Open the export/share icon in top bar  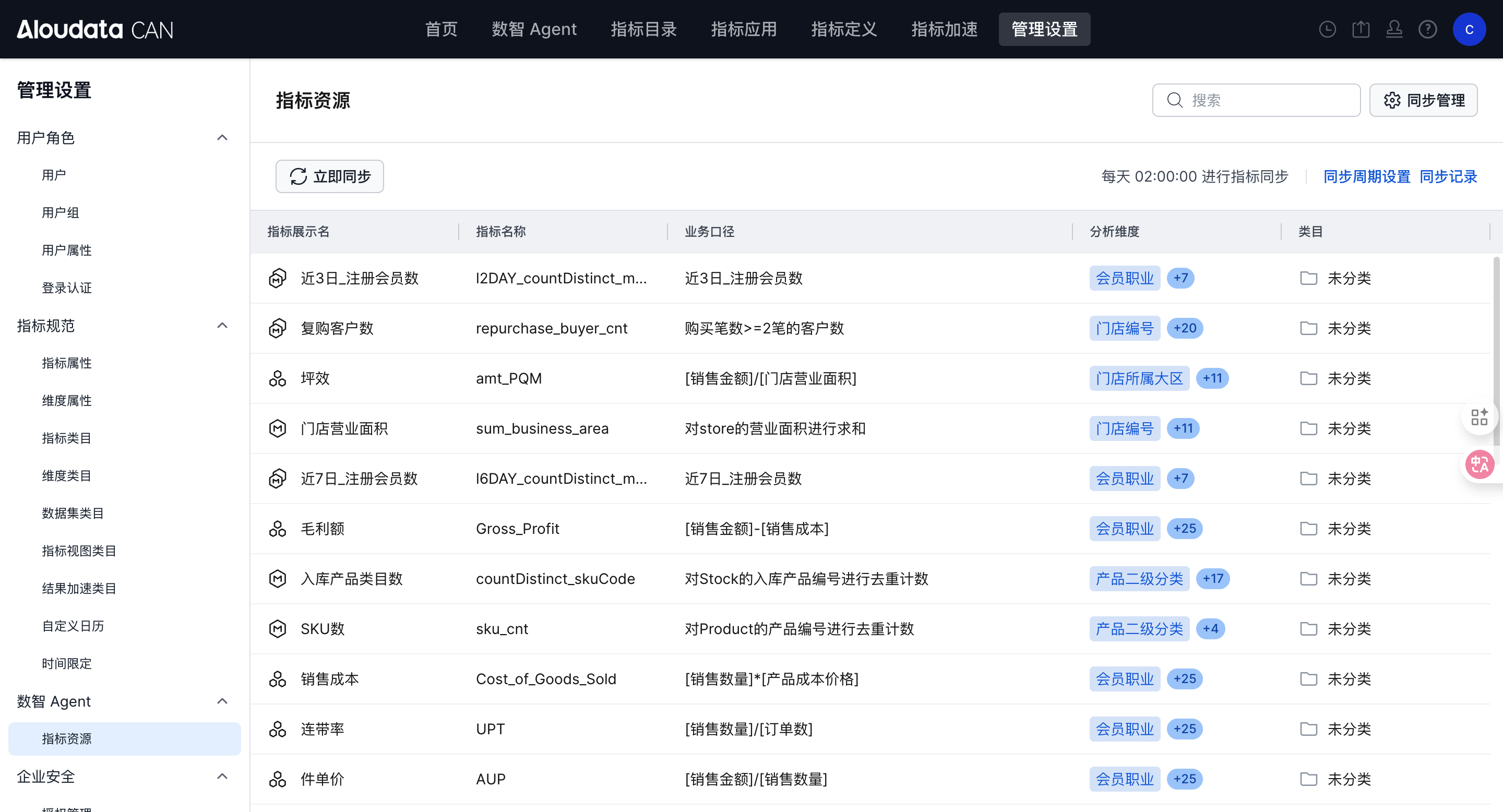coord(1361,29)
